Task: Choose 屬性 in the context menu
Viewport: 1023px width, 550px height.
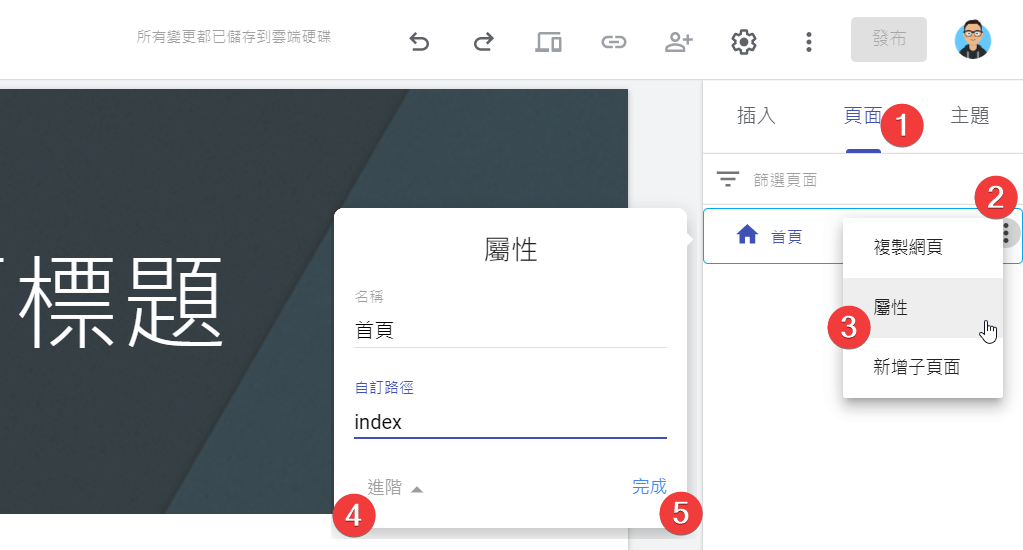Action: 892,308
